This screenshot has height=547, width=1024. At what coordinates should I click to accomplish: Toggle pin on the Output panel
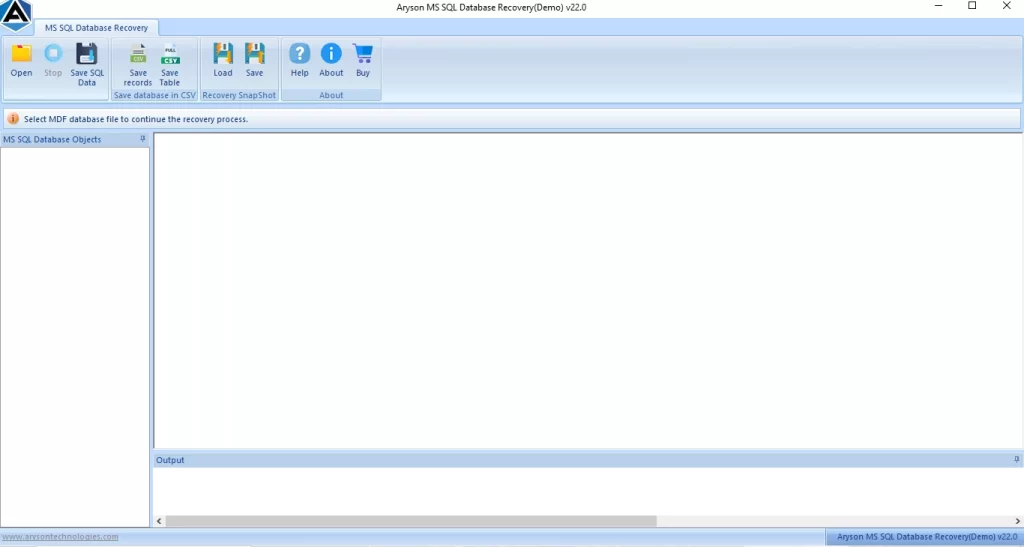click(x=1016, y=460)
